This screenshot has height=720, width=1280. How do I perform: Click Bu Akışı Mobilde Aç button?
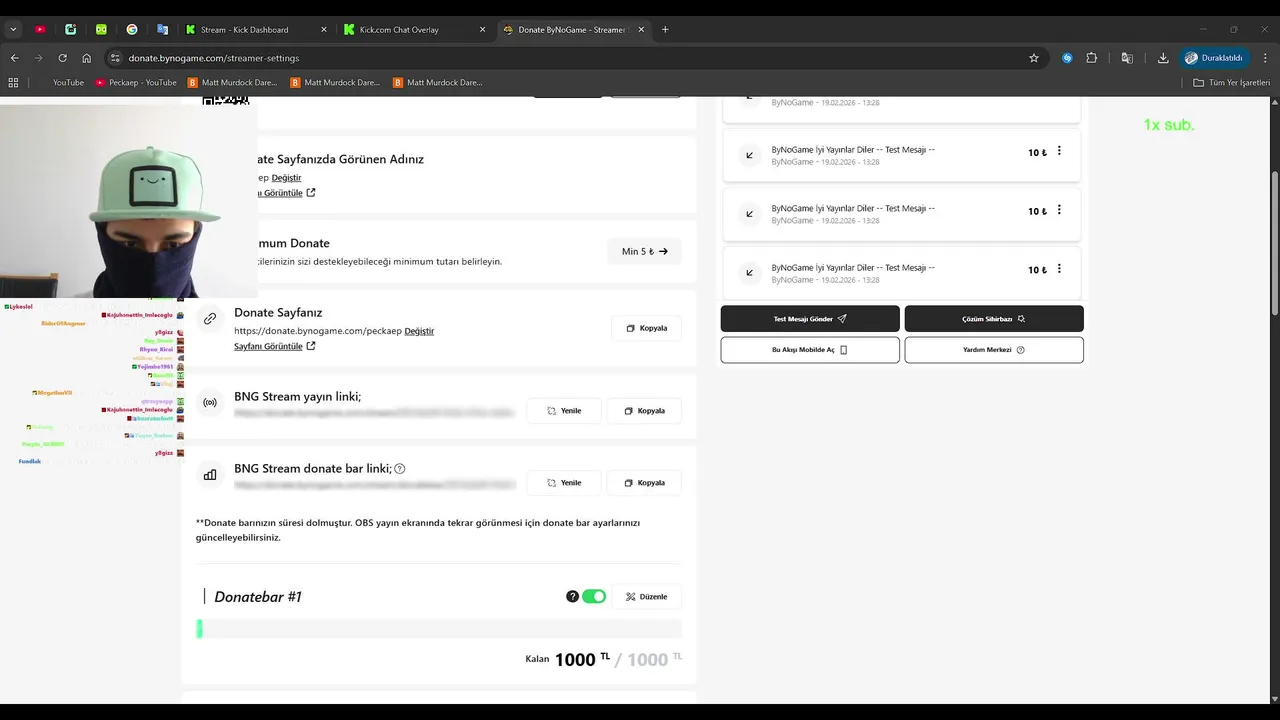click(x=810, y=350)
